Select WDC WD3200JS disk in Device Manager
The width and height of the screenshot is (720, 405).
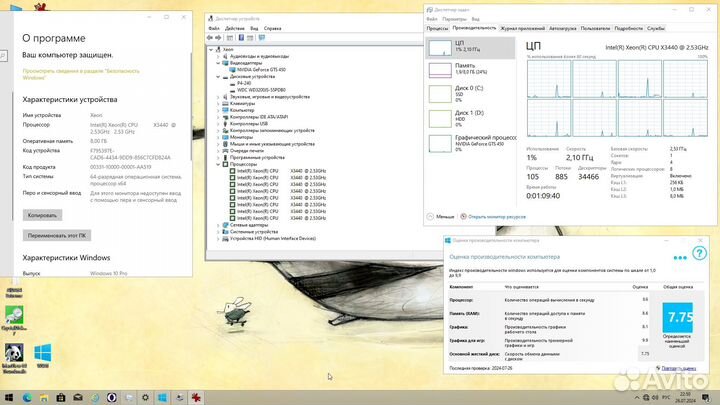[261, 90]
